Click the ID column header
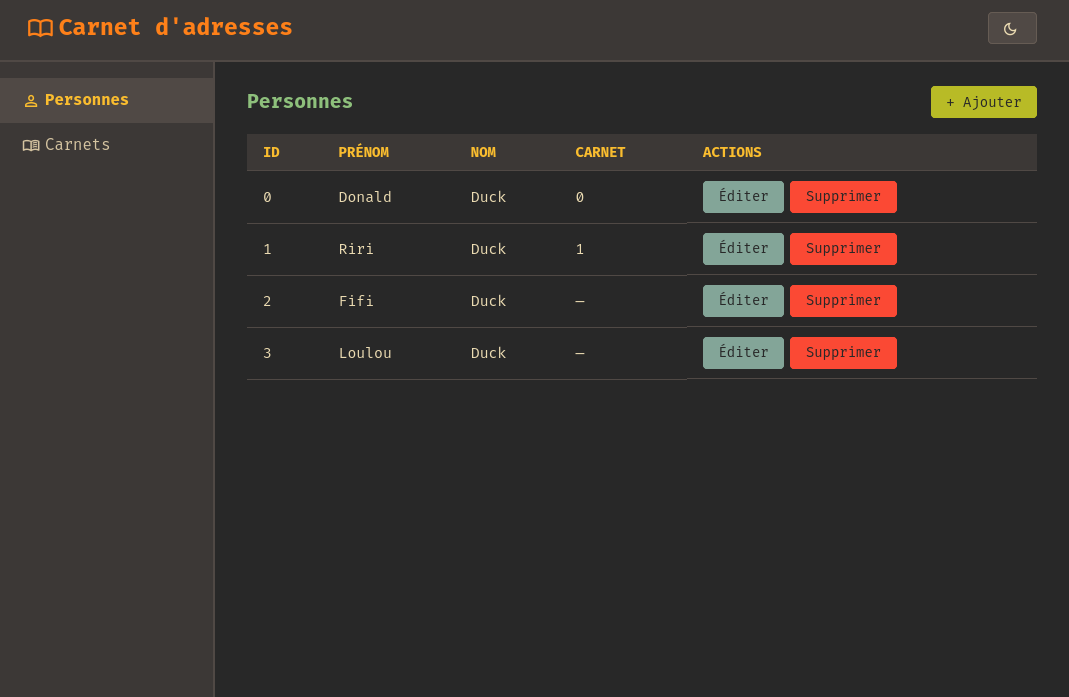 [x=271, y=152]
